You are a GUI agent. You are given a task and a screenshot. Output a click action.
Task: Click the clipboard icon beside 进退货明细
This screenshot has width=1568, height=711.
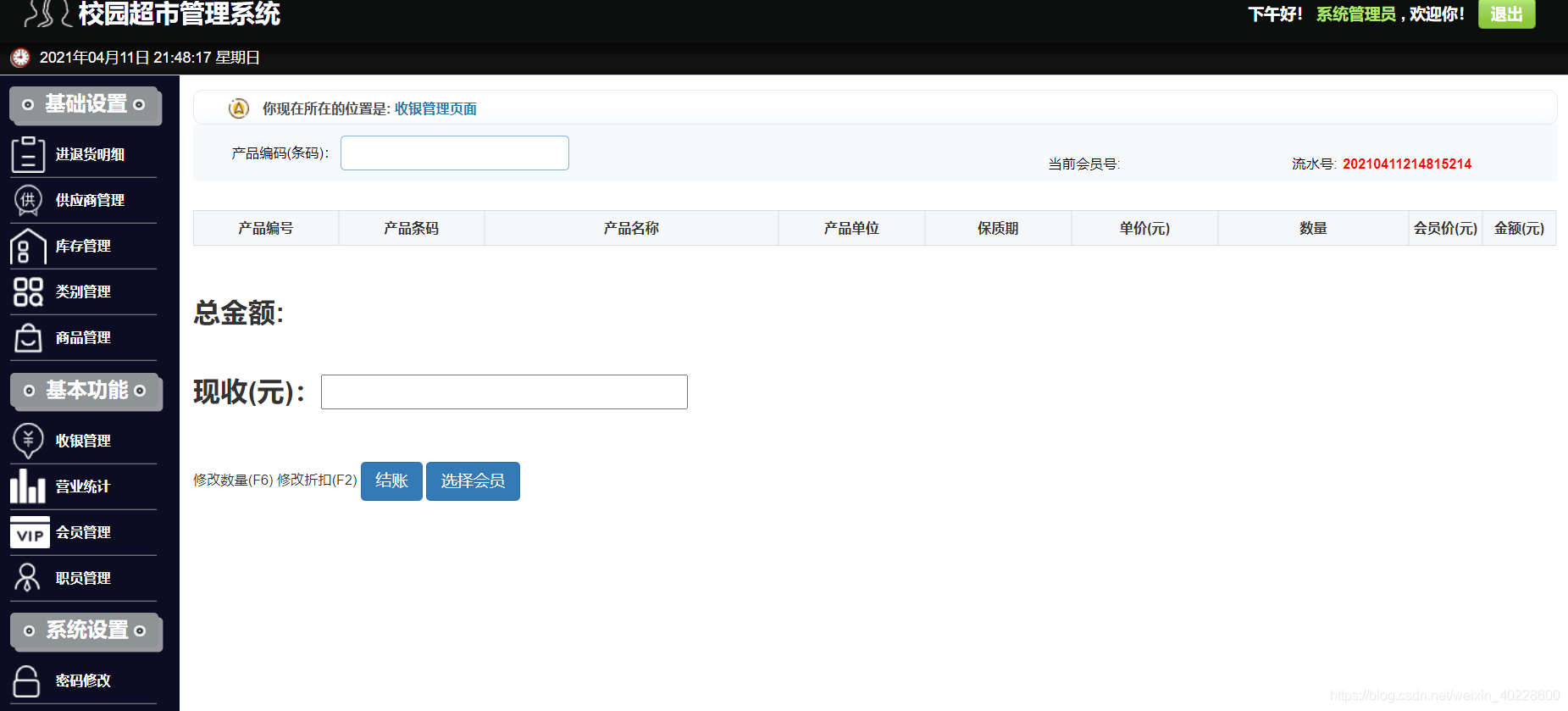point(28,154)
